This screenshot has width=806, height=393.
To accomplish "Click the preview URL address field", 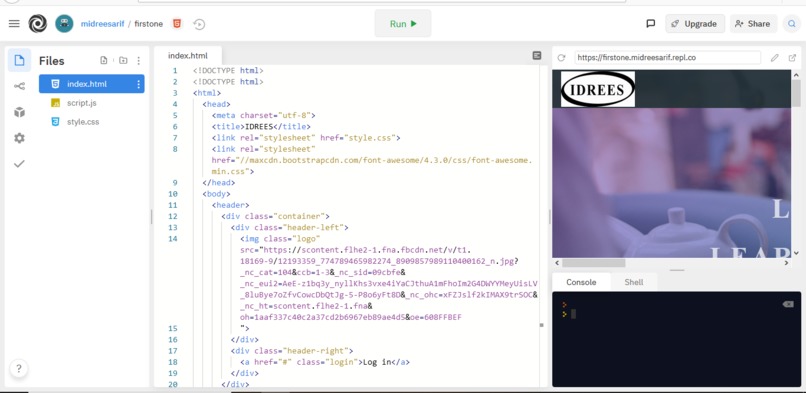I will click(667, 58).
